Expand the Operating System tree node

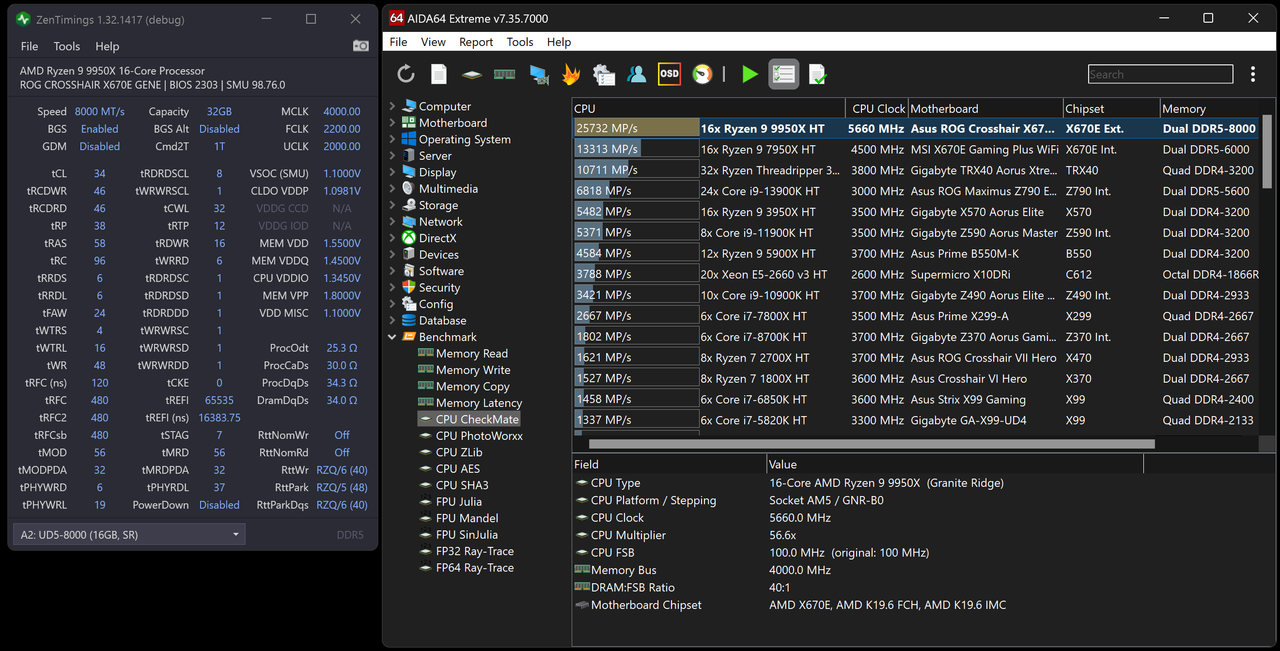[392, 139]
